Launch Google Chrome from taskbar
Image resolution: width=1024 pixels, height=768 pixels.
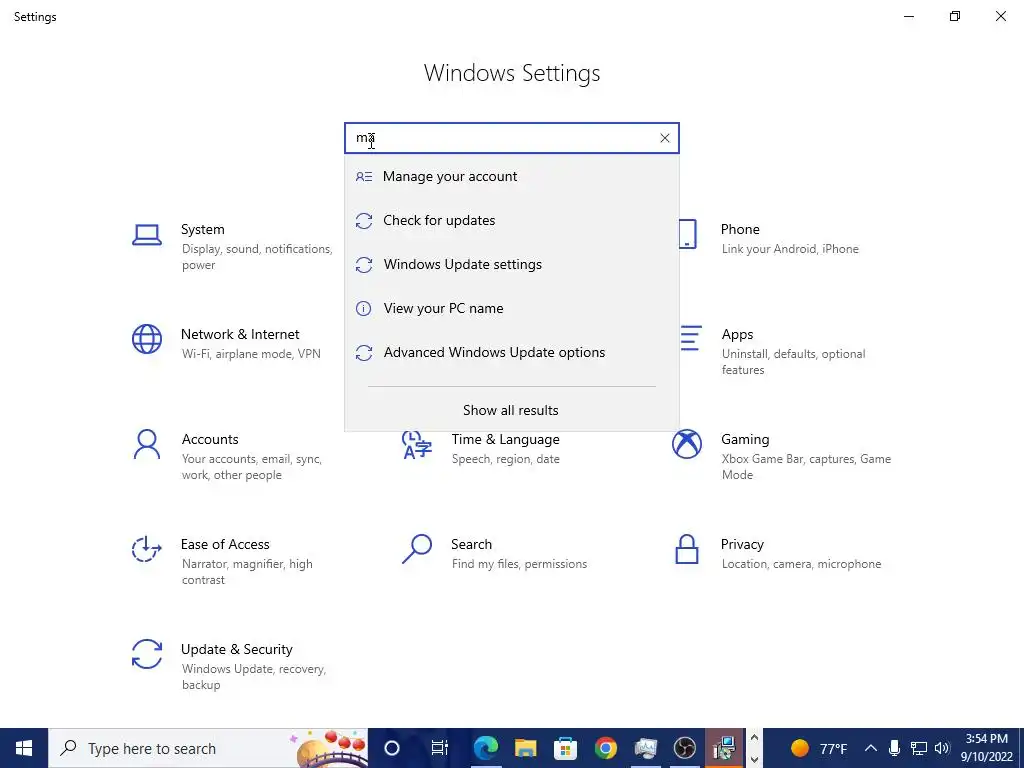[x=605, y=748]
